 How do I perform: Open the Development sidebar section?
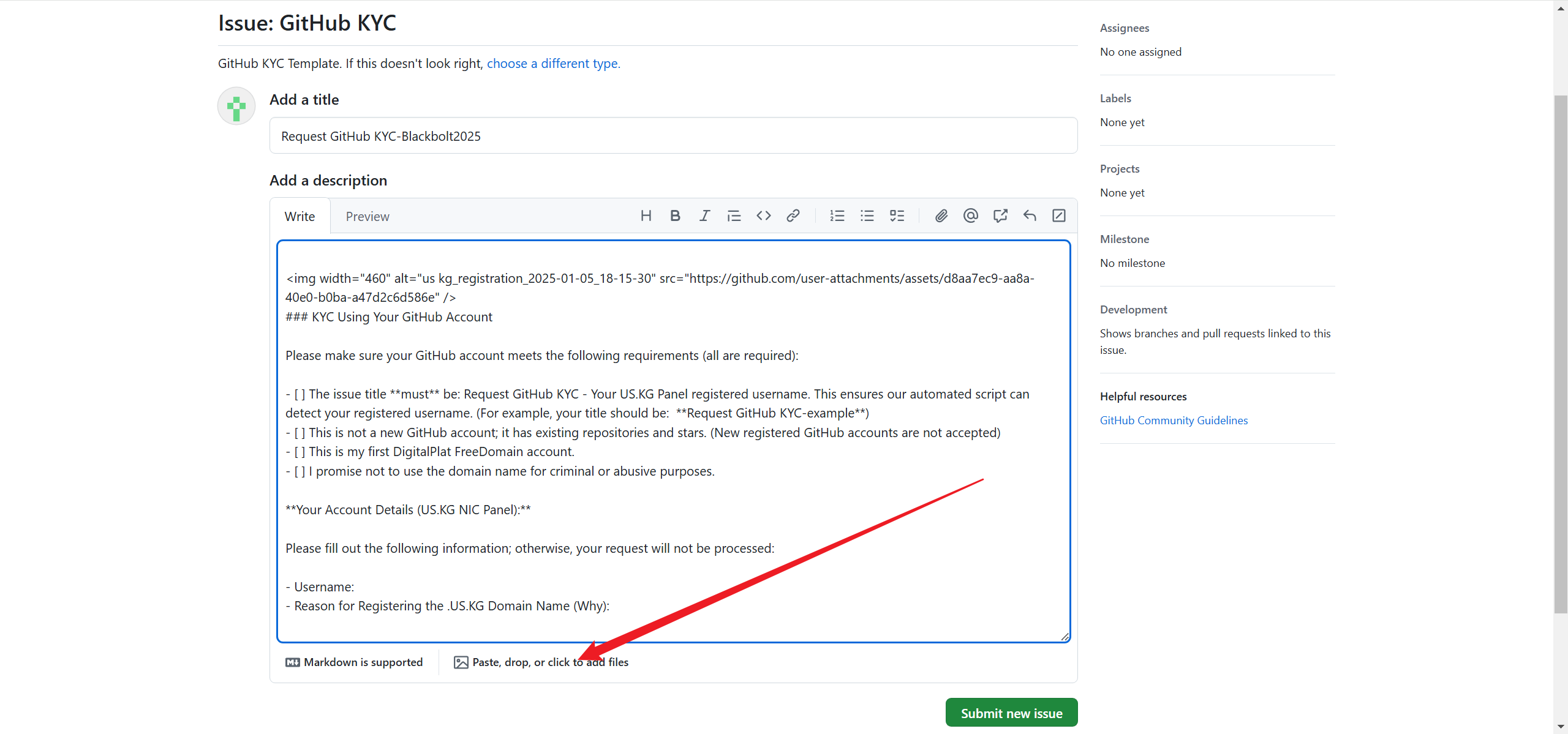pyautogui.click(x=1134, y=310)
